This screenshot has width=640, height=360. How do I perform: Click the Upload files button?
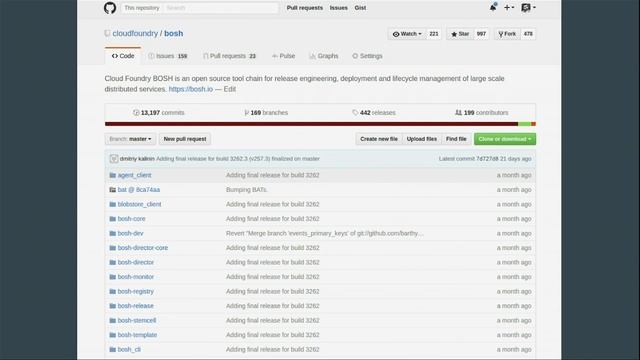pyautogui.click(x=422, y=139)
